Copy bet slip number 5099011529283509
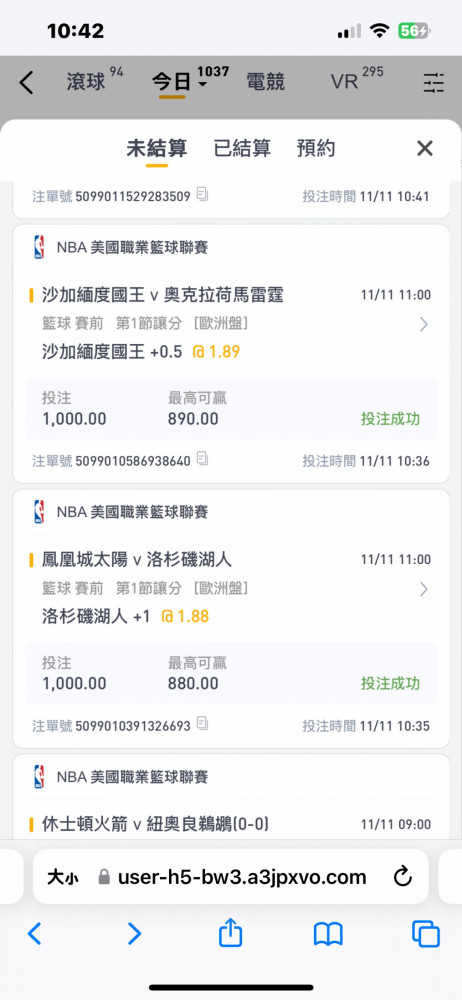The image size is (462, 1000). (x=202, y=195)
